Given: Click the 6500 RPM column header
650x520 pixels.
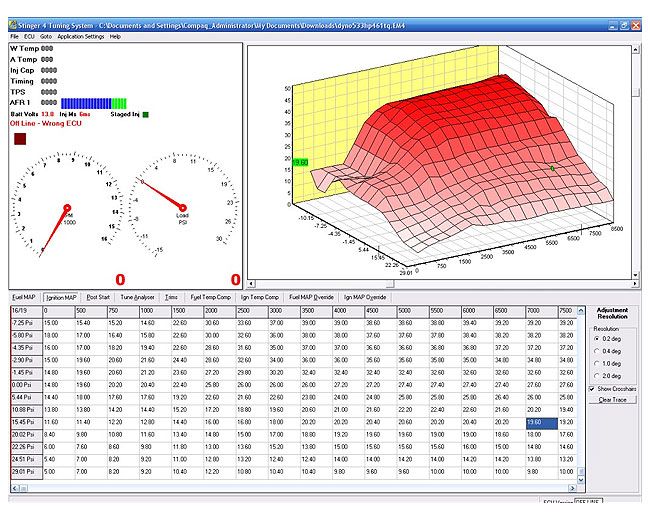Looking at the screenshot, I should (x=509, y=311).
